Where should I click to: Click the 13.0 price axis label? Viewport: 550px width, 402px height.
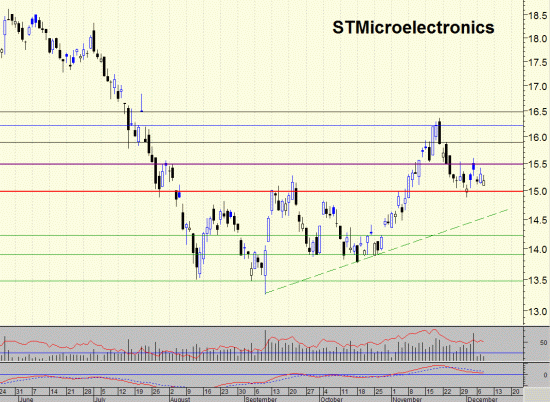coord(538,311)
